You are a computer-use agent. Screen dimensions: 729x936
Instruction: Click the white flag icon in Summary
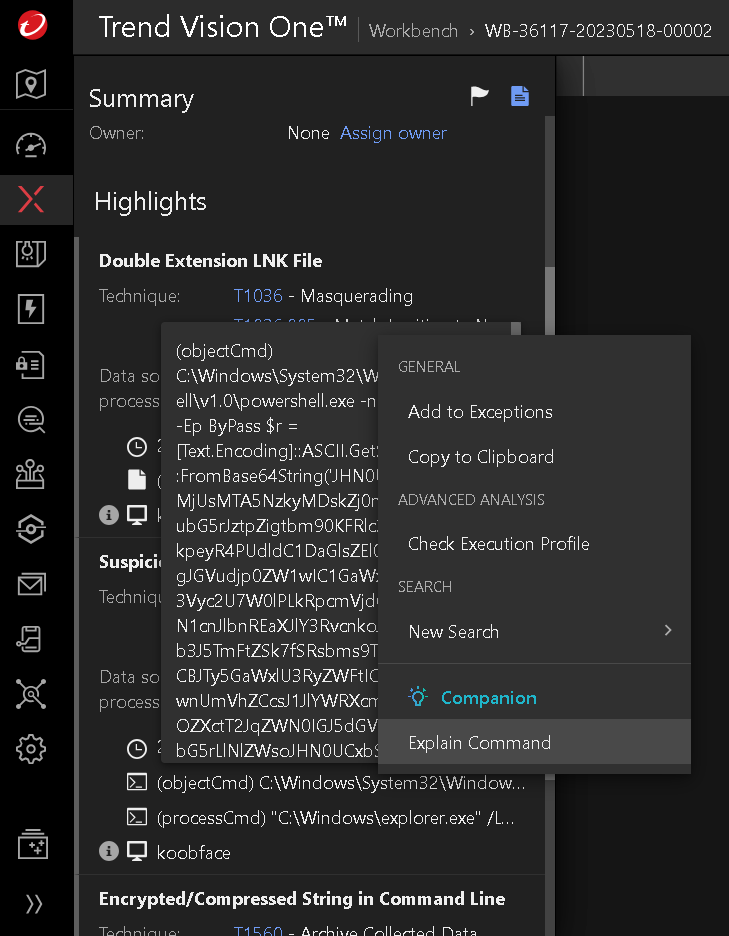click(480, 96)
